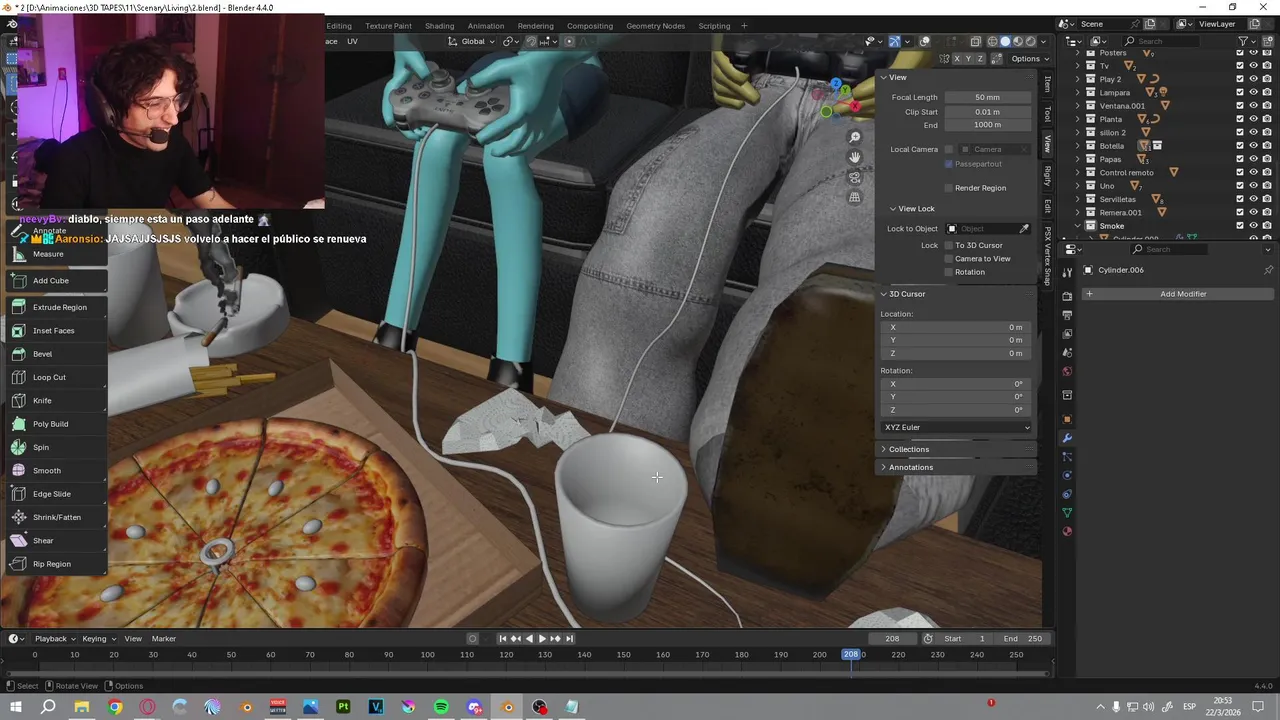Open the Scripting workspace tab
Viewport: 1280px width, 720px height.
[x=714, y=26]
